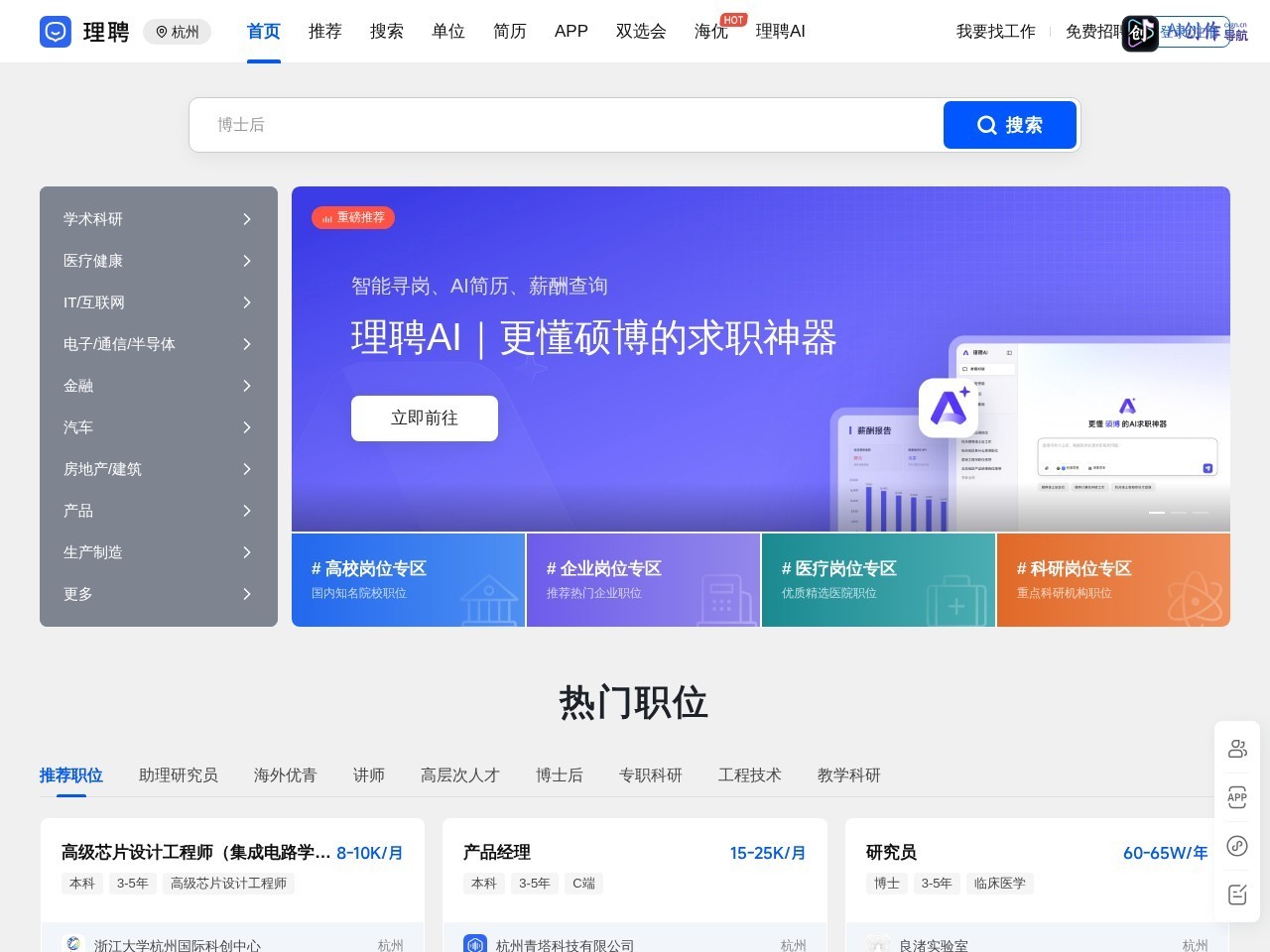Viewport: 1270px width, 952px height.
Task: Click the 良渚实验室 company name
Action: click(x=934, y=945)
